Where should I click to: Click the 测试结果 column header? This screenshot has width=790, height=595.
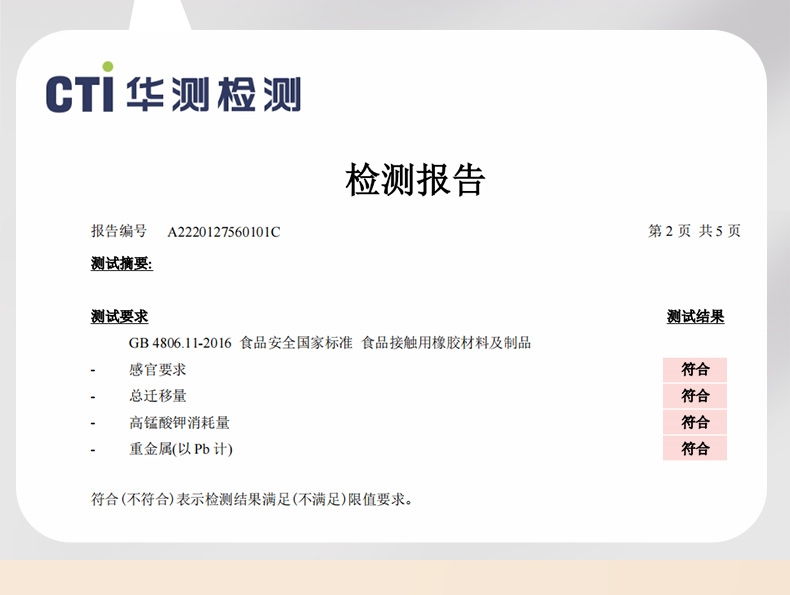click(x=695, y=317)
